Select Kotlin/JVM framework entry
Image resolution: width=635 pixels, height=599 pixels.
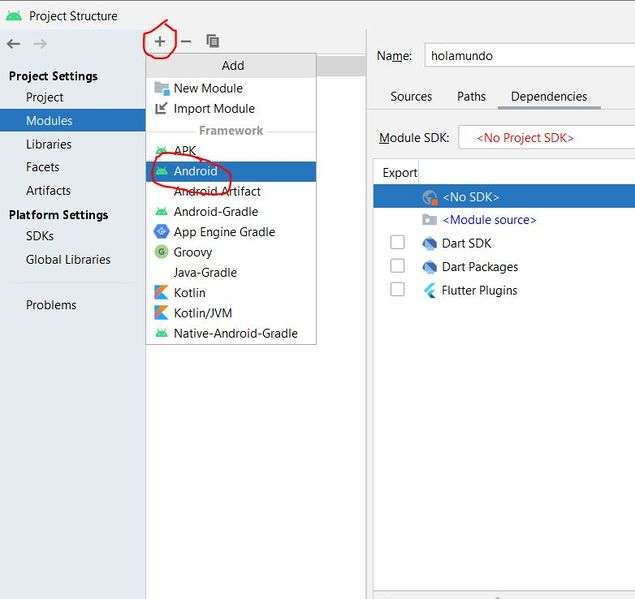click(231, 313)
